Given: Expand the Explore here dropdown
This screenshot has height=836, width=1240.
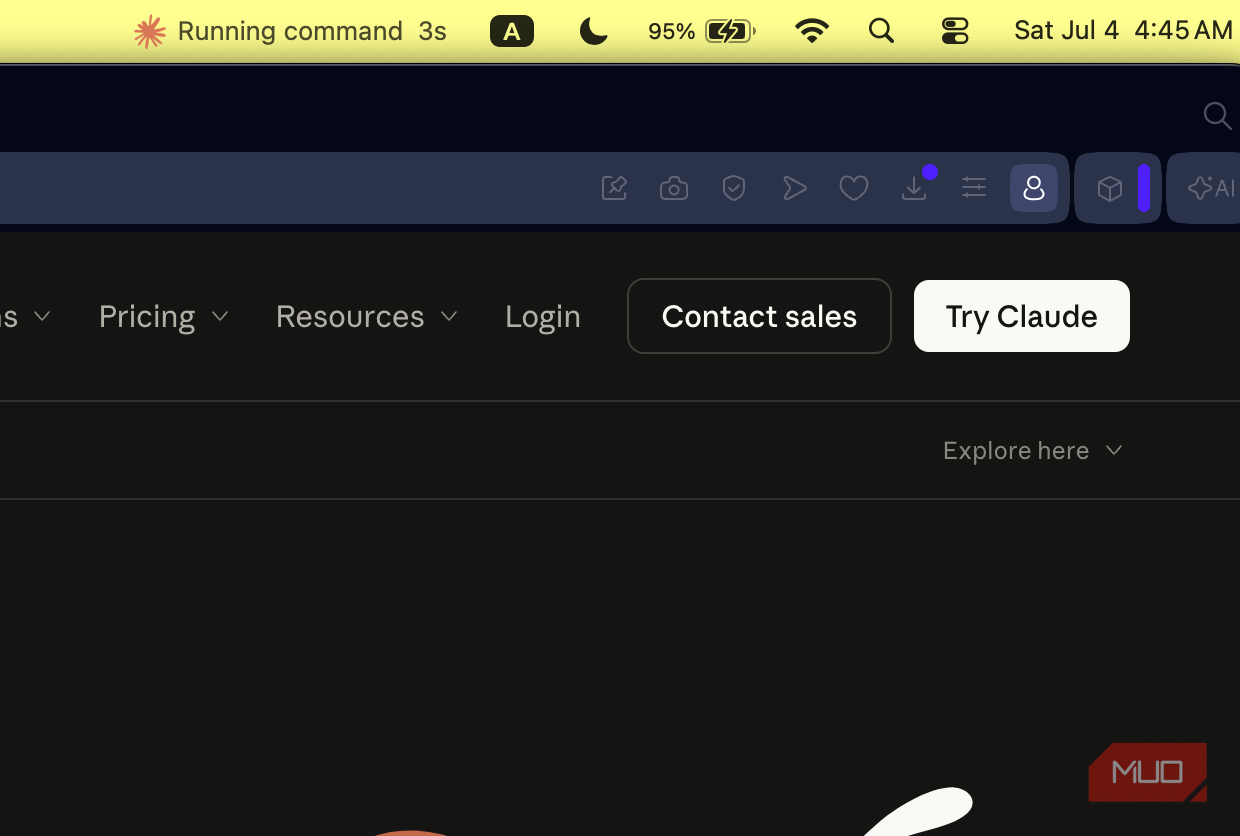Looking at the screenshot, I should point(1033,451).
